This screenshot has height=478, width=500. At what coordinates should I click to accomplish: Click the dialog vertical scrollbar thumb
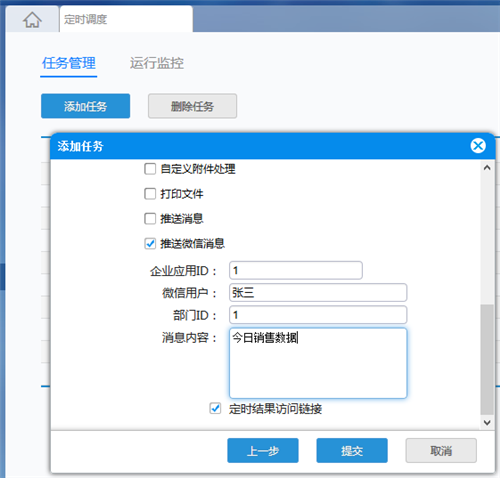[x=487, y=359]
